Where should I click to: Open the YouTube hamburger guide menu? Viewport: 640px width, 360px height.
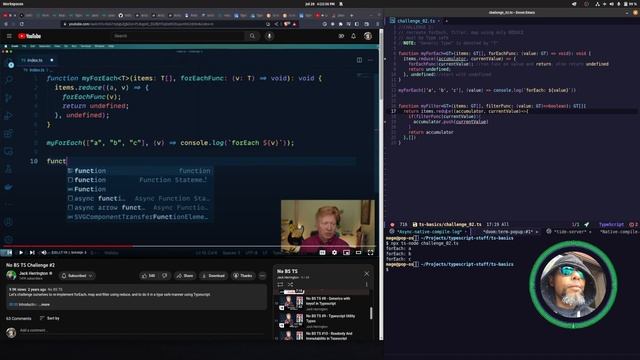[9, 36]
